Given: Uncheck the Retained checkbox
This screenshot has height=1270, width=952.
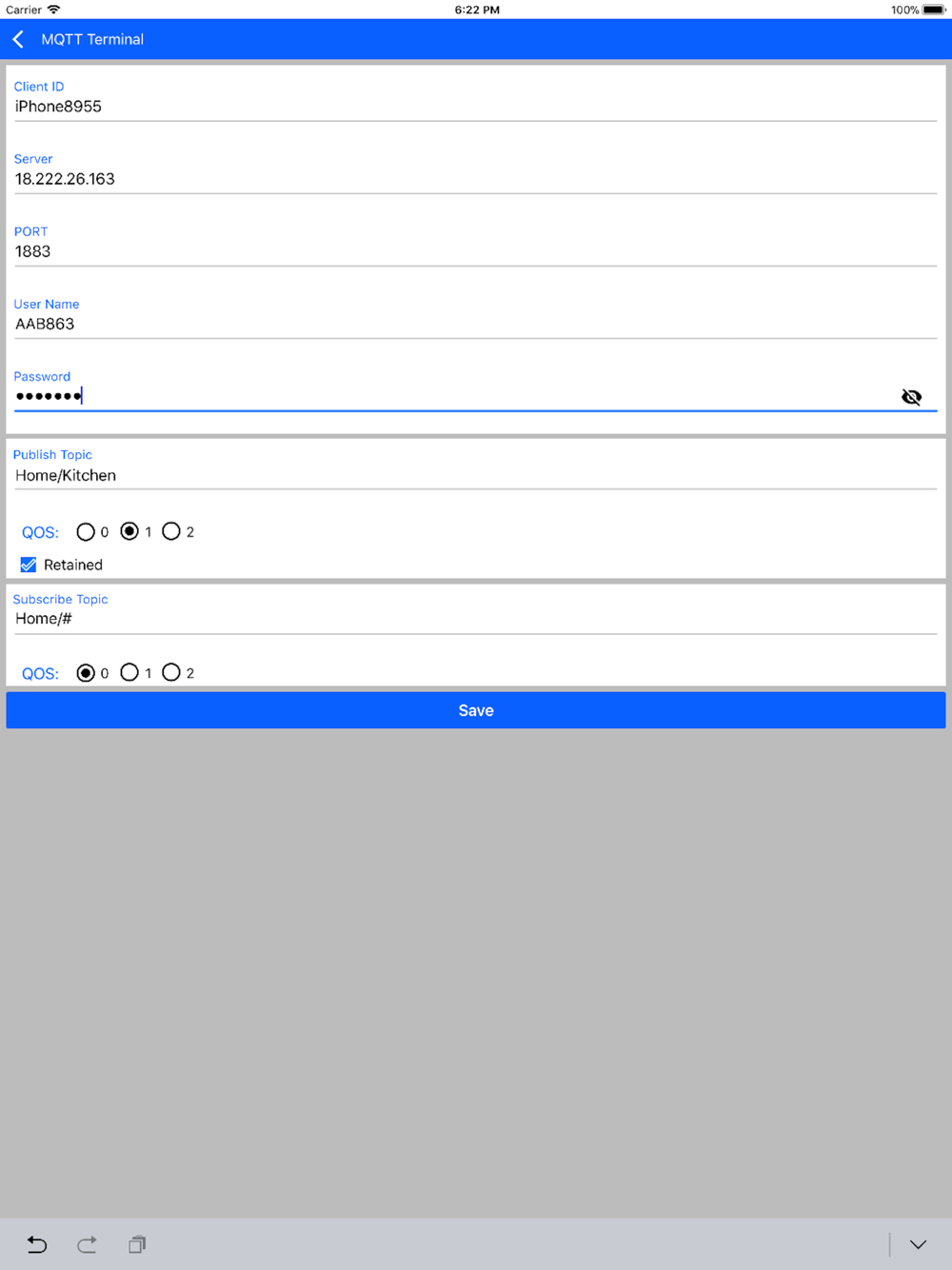Looking at the screenshot, I should tap(29, 565).
